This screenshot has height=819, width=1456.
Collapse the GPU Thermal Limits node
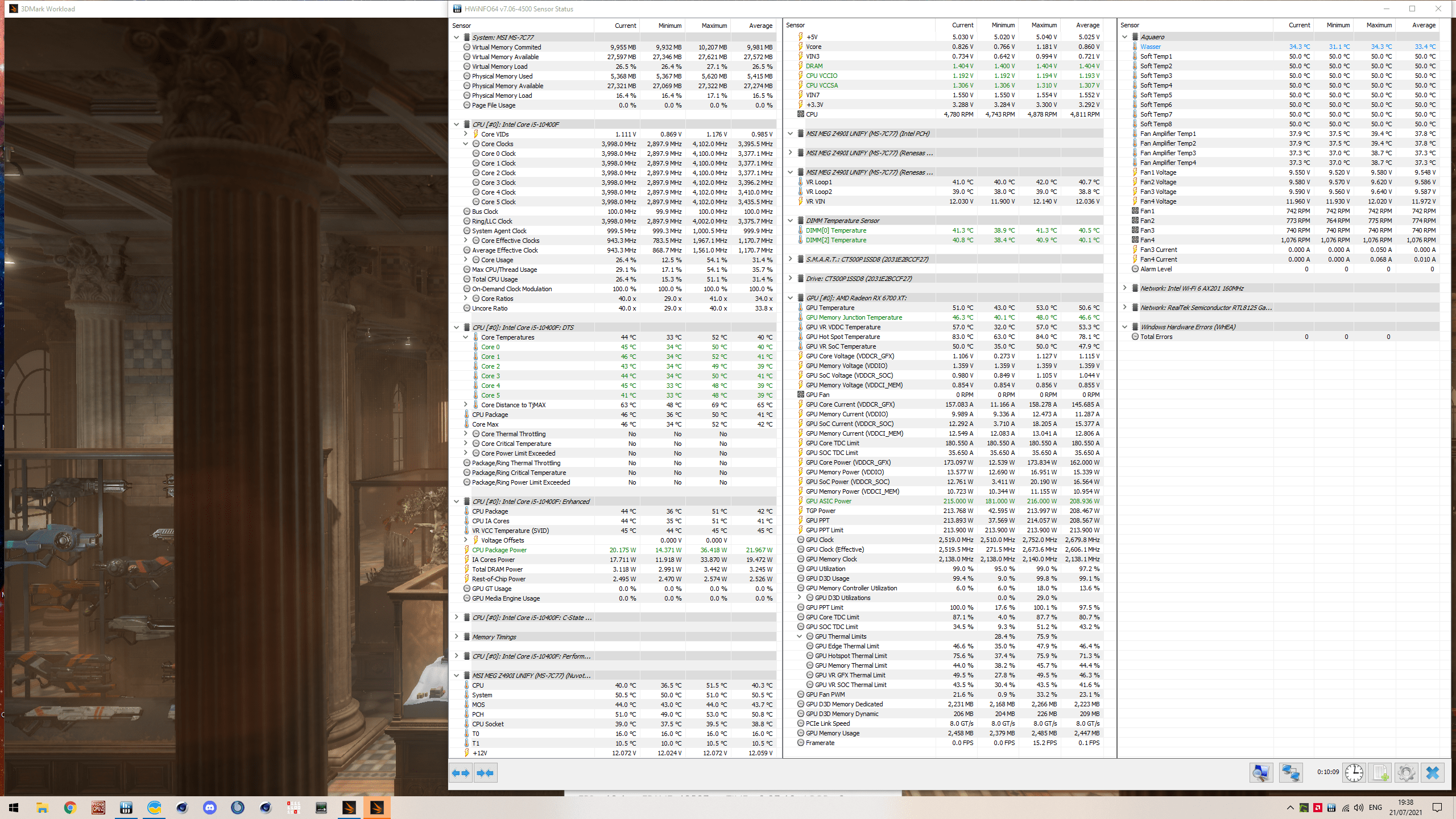point(799,636)
